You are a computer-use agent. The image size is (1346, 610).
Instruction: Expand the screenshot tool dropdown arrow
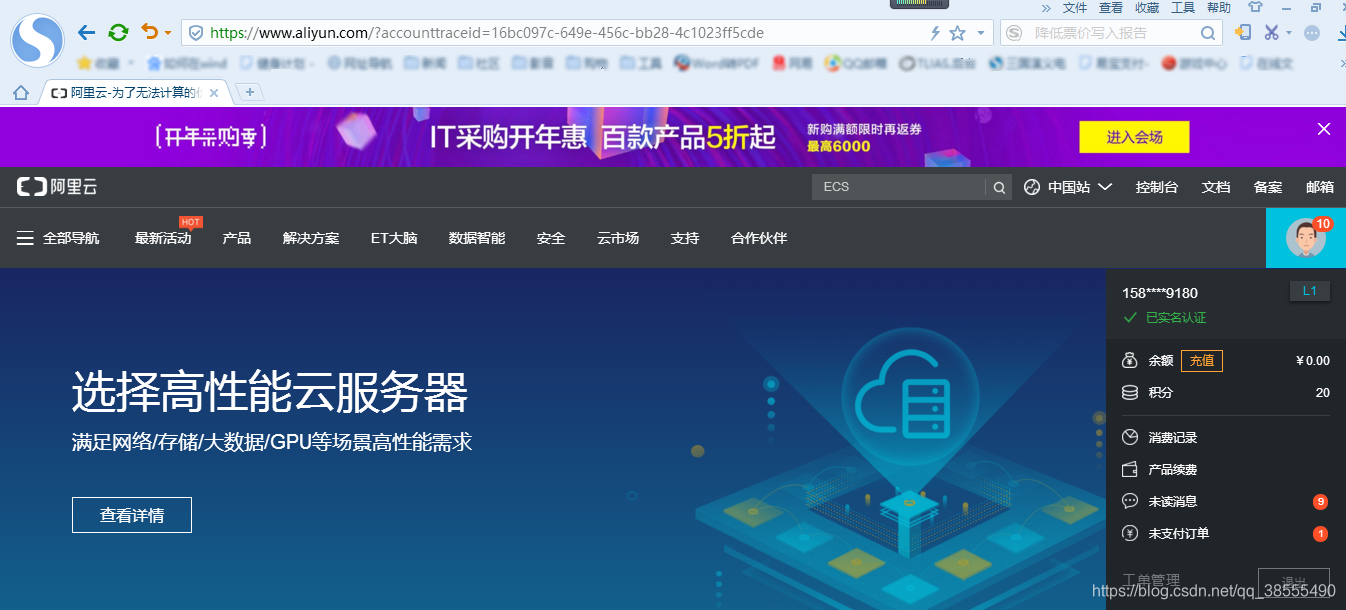pyautogui.click(x=1289, y=33)
